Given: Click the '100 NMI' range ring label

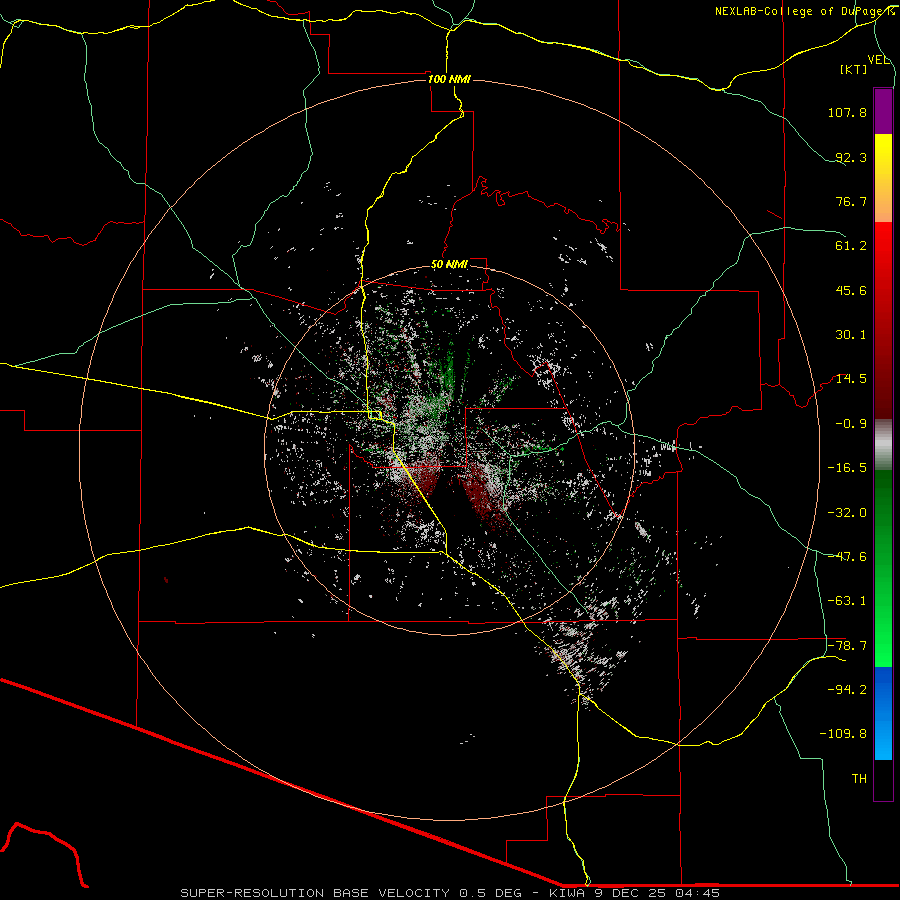Looking at the screenshot, I should coord(449,79).
